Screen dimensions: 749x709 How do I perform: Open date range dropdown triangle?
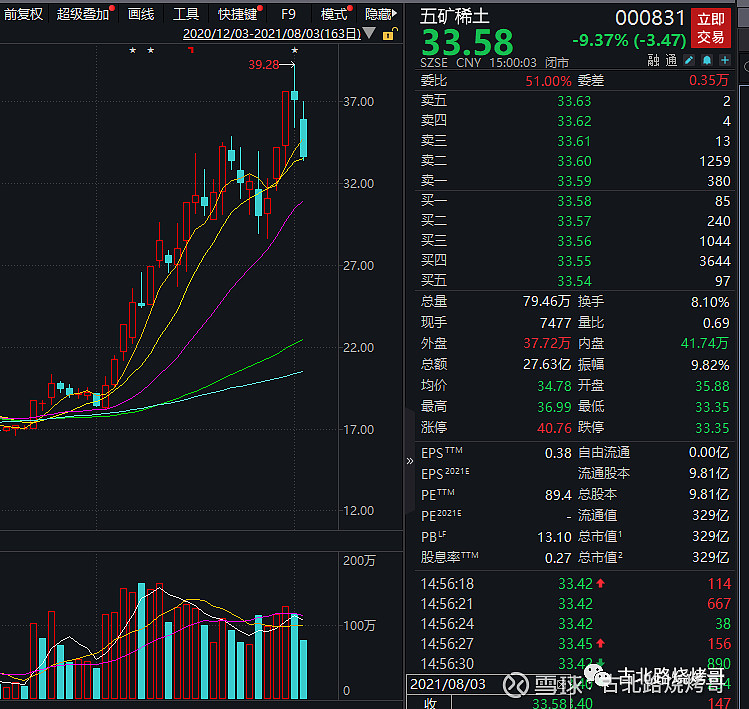tap(369, 33)
